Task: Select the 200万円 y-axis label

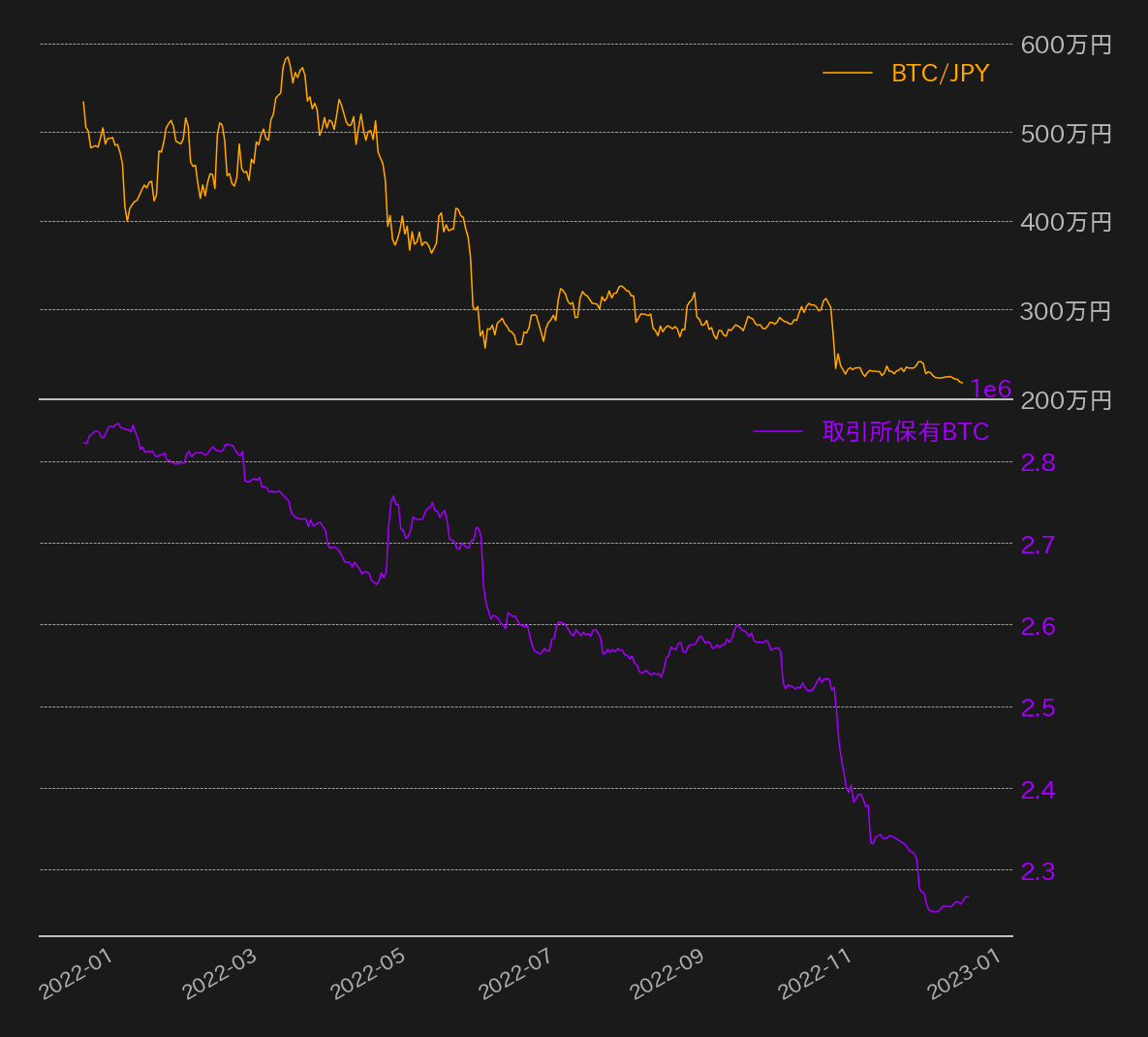Action: point(1066,400)
